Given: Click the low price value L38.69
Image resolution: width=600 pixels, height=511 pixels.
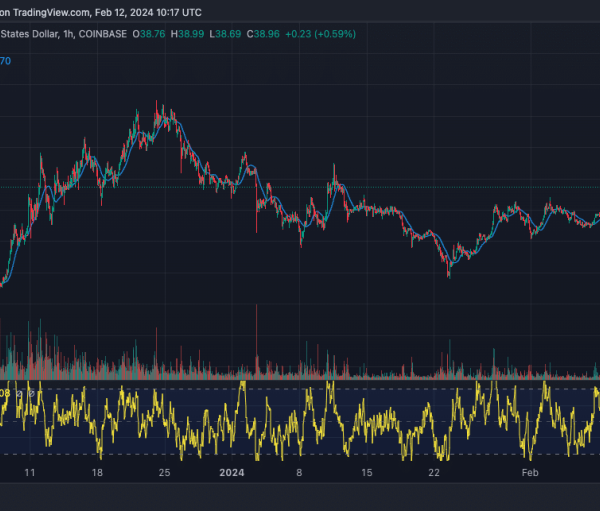Looking at the screenshot, I should pos(225,34).
